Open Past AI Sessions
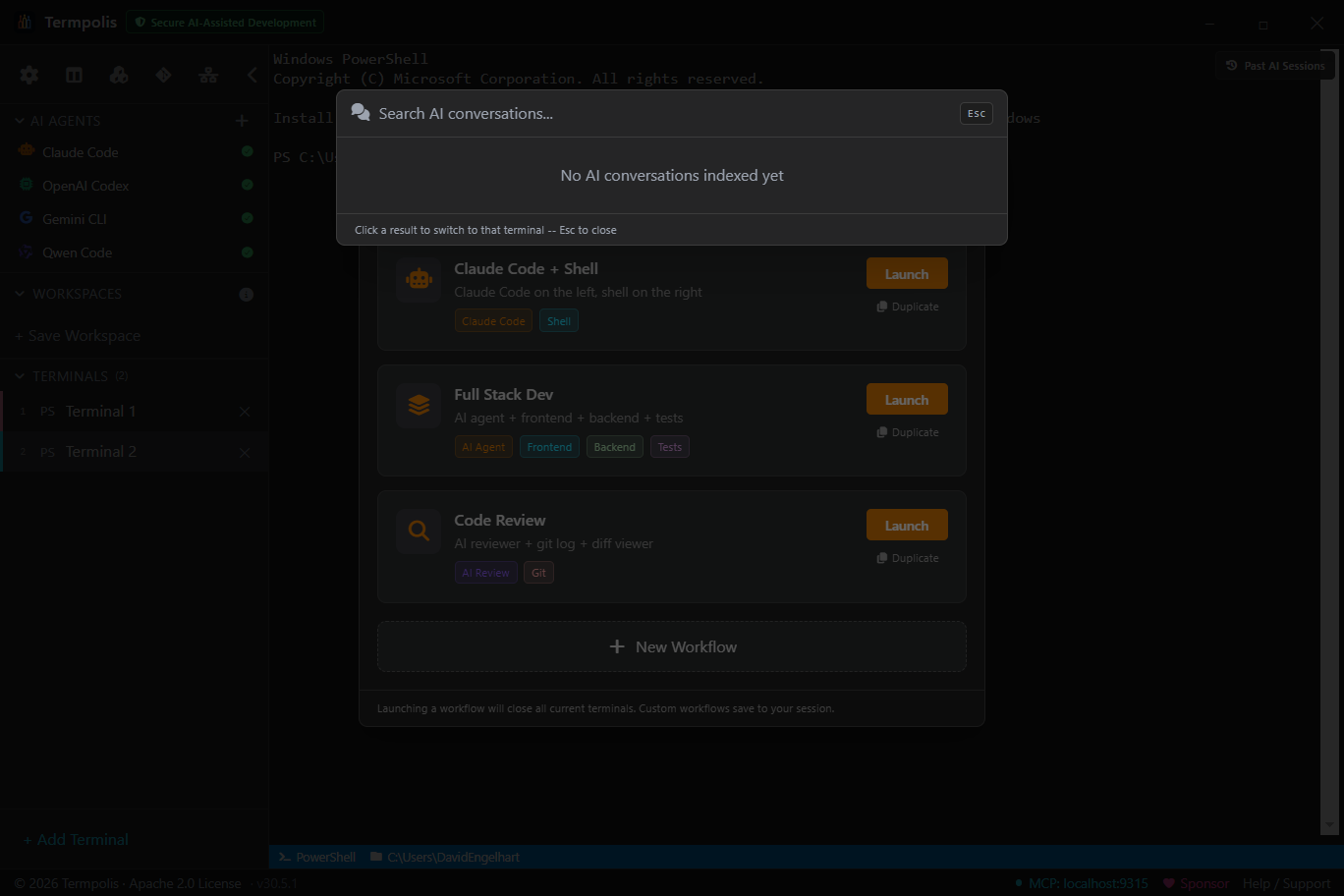Viewport: 1344px width, 896px height. [1275, 66]
